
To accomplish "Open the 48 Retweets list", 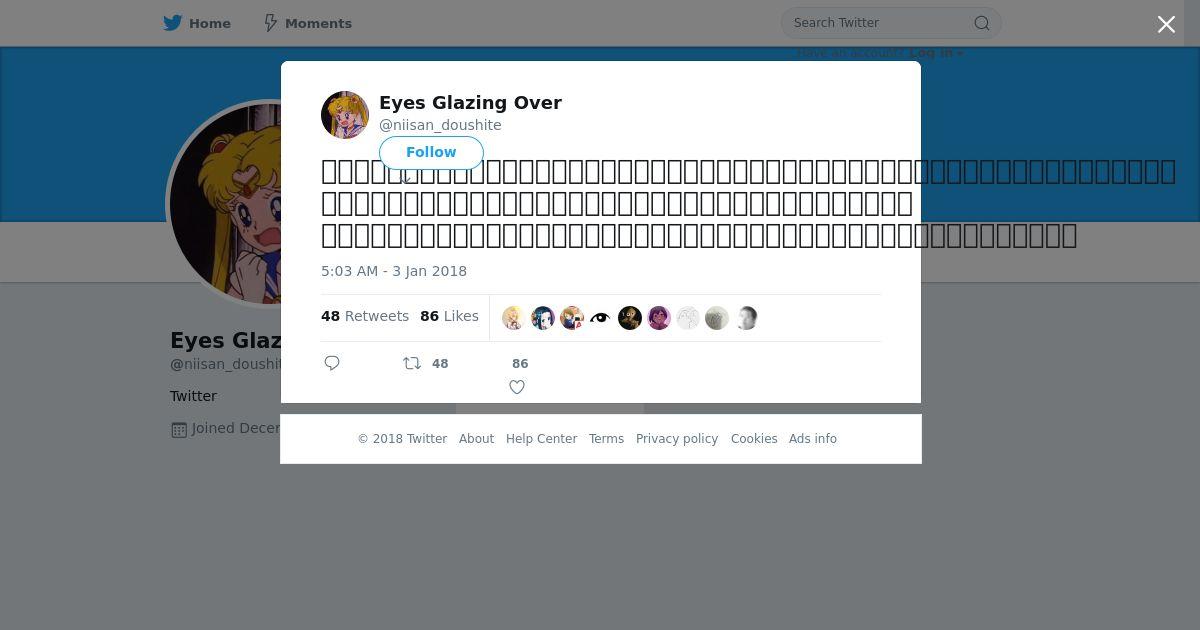I will [x=365, y=316].
